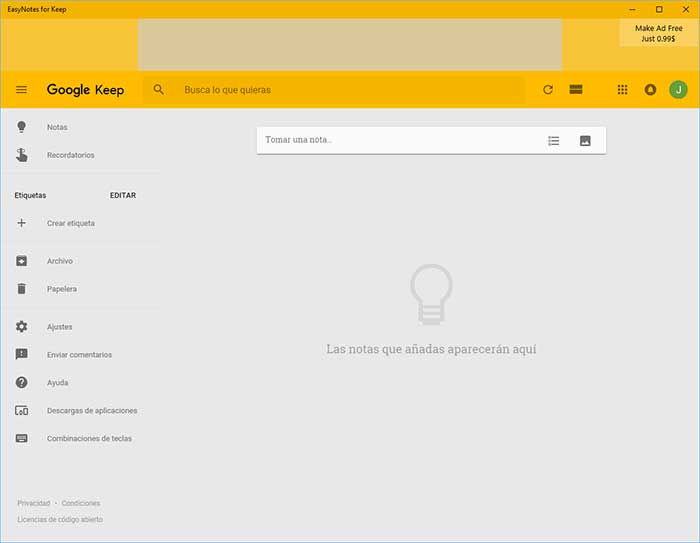Open Enviar comentarios link
This screenshot has height=543, width=700.
point(79,355)
